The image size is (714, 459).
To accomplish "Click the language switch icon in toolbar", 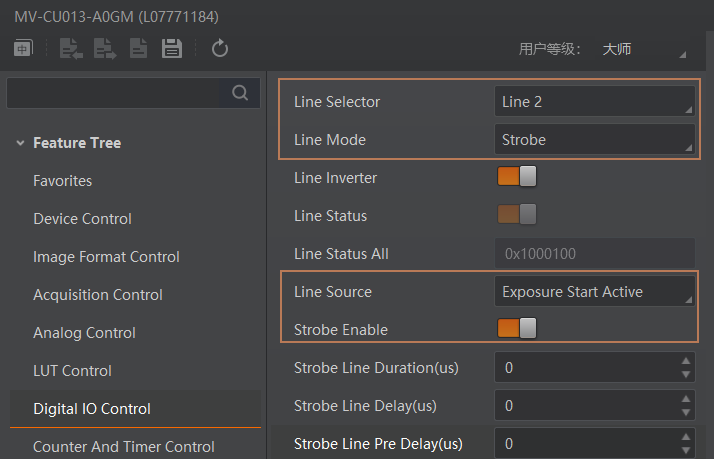I will (23, 48).
